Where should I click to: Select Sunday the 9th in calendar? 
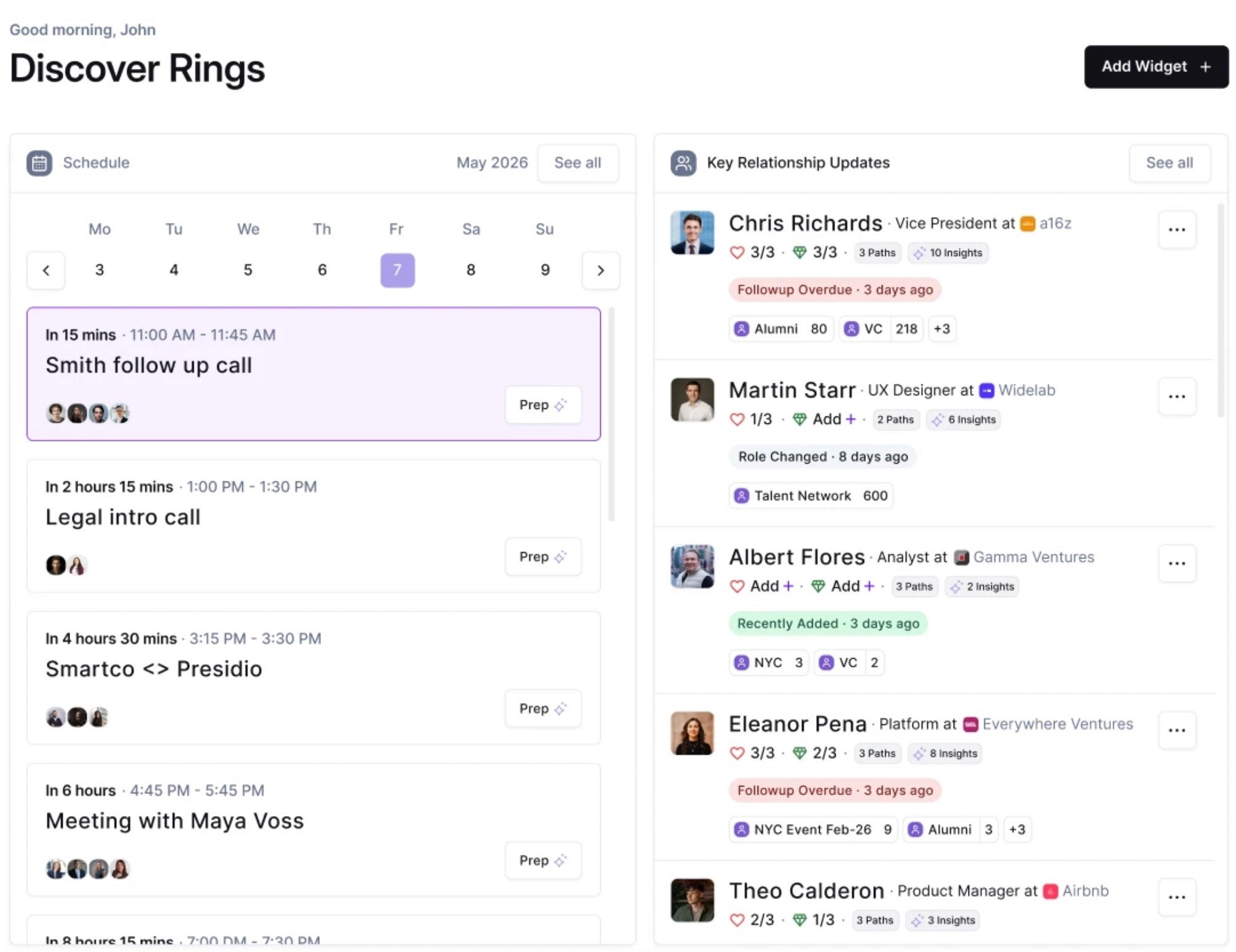[x=545, y=270]
